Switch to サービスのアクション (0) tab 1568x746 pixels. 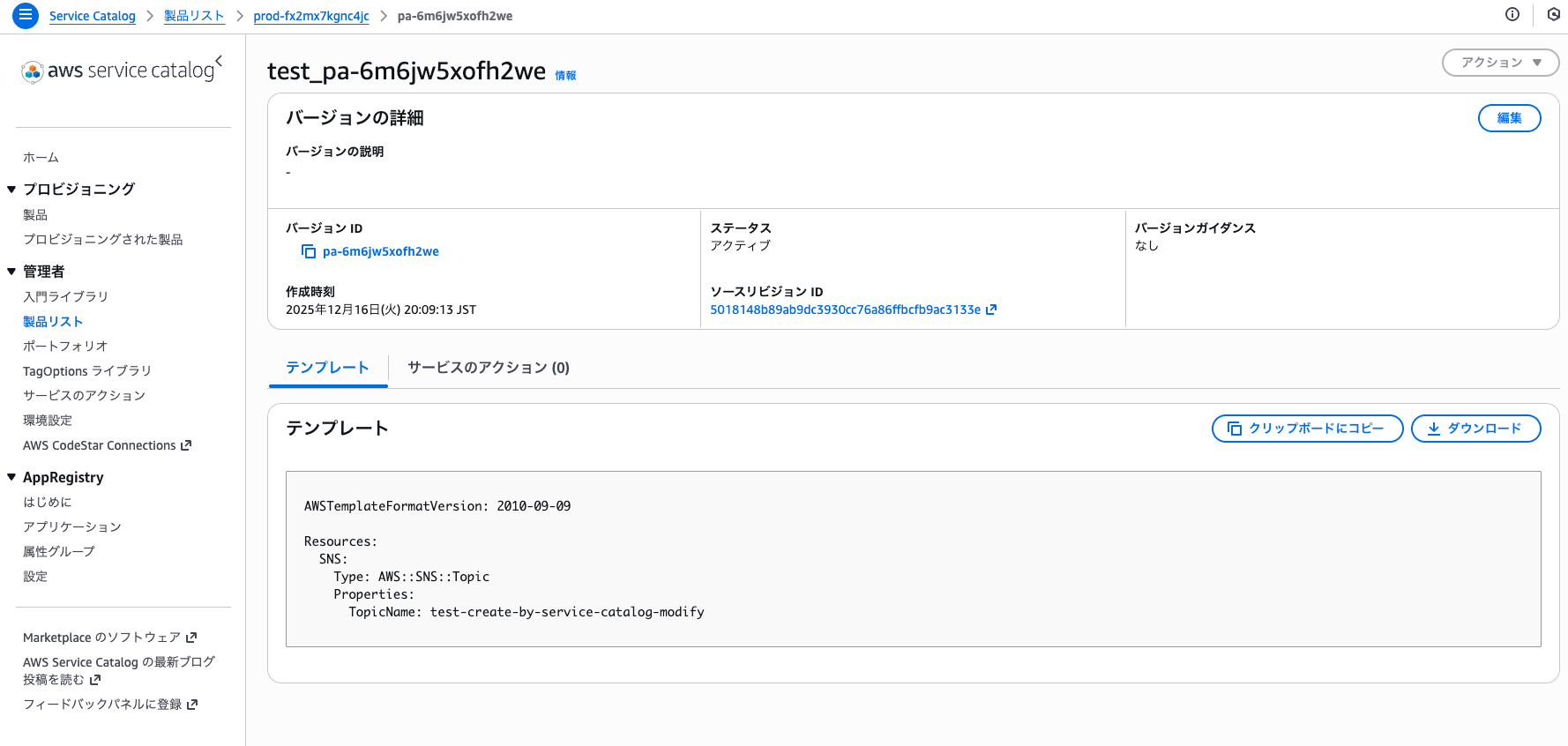(x=488, y=368)
